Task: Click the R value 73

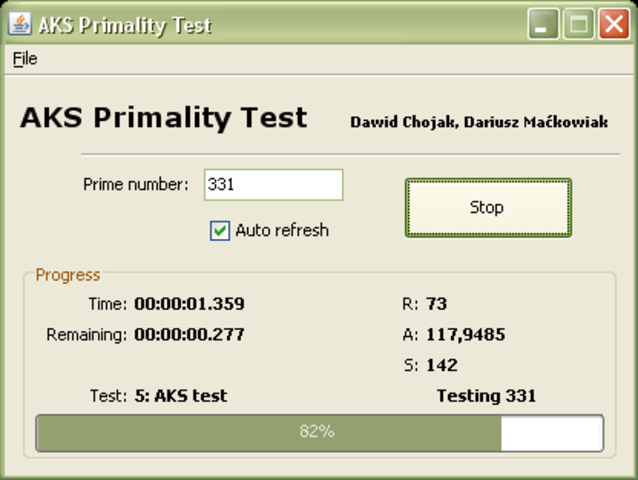Action: coord(437,304)
